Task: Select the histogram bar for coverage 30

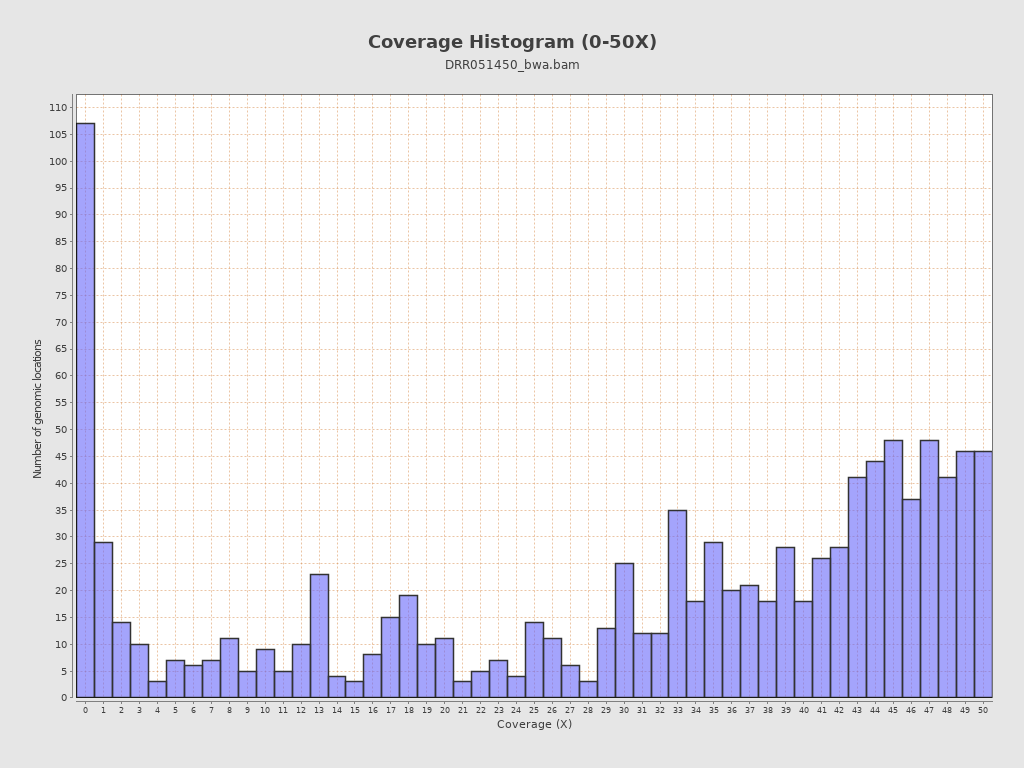Action: pyautogui.click(x=624, y=630)
